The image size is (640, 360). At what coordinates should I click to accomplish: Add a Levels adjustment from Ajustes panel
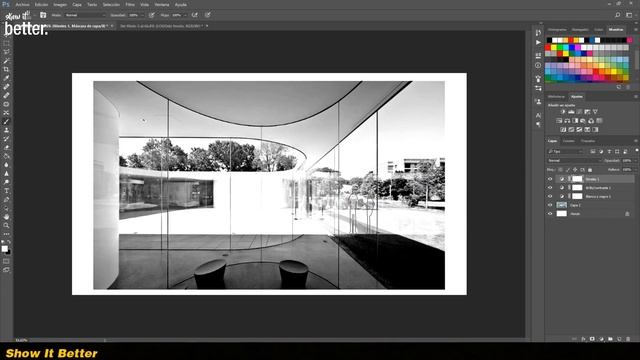click(571, 112)
